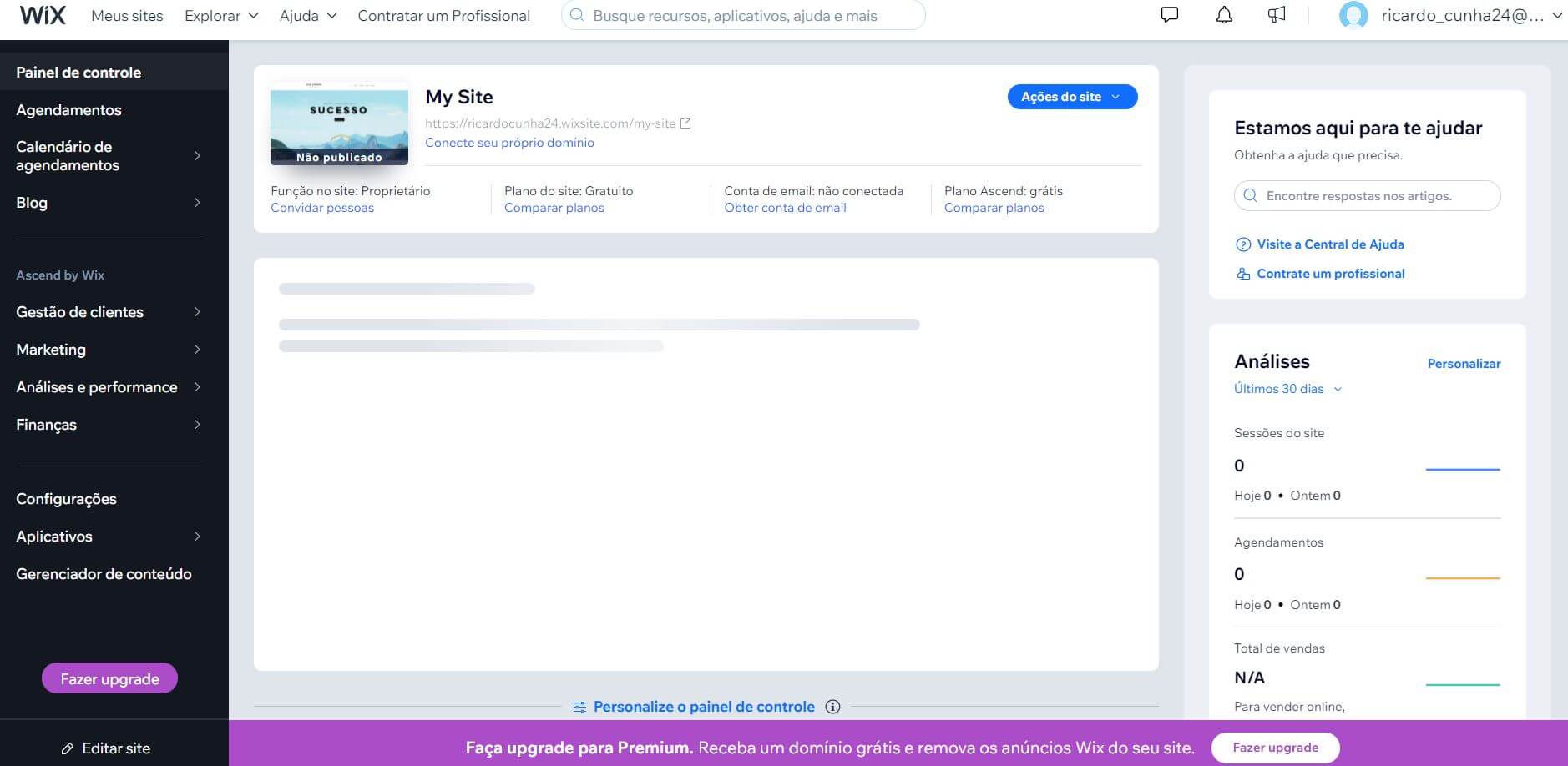Click the magnifier icon in help articles search

tap(1250, 196)
